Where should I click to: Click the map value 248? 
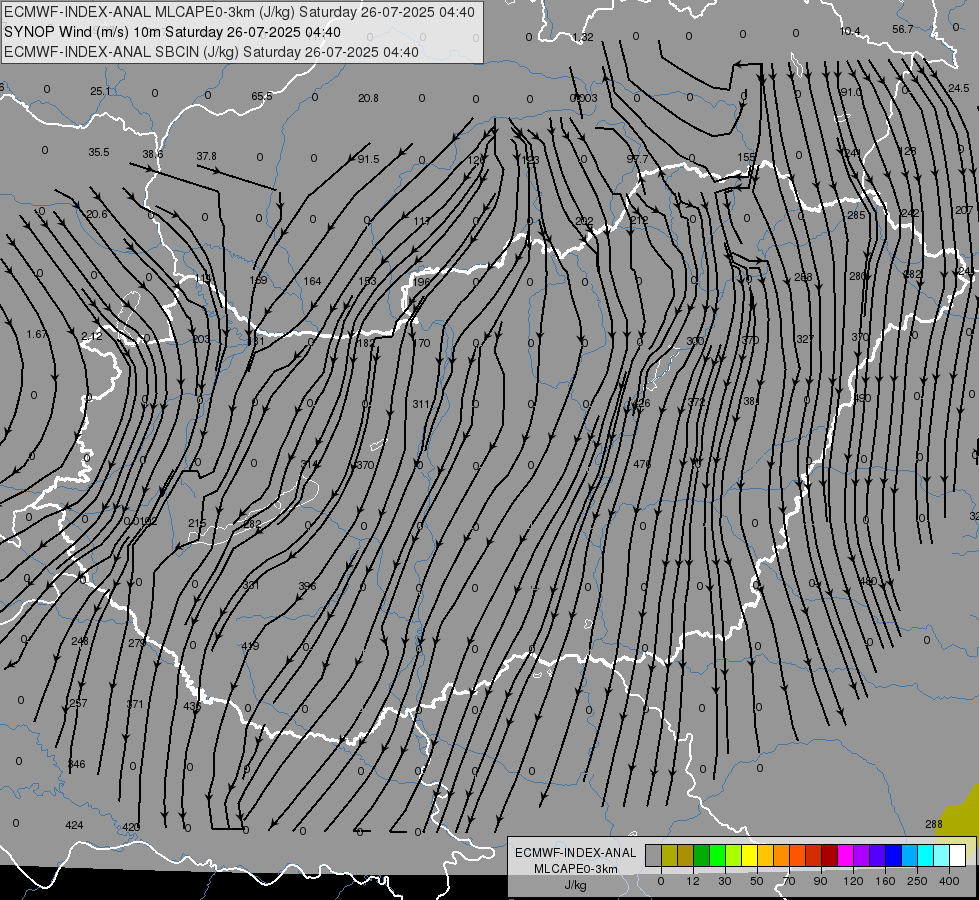(x=80, y=641)
